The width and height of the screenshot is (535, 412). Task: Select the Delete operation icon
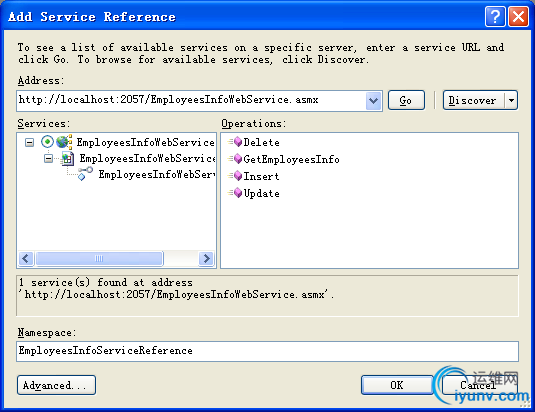236,142
